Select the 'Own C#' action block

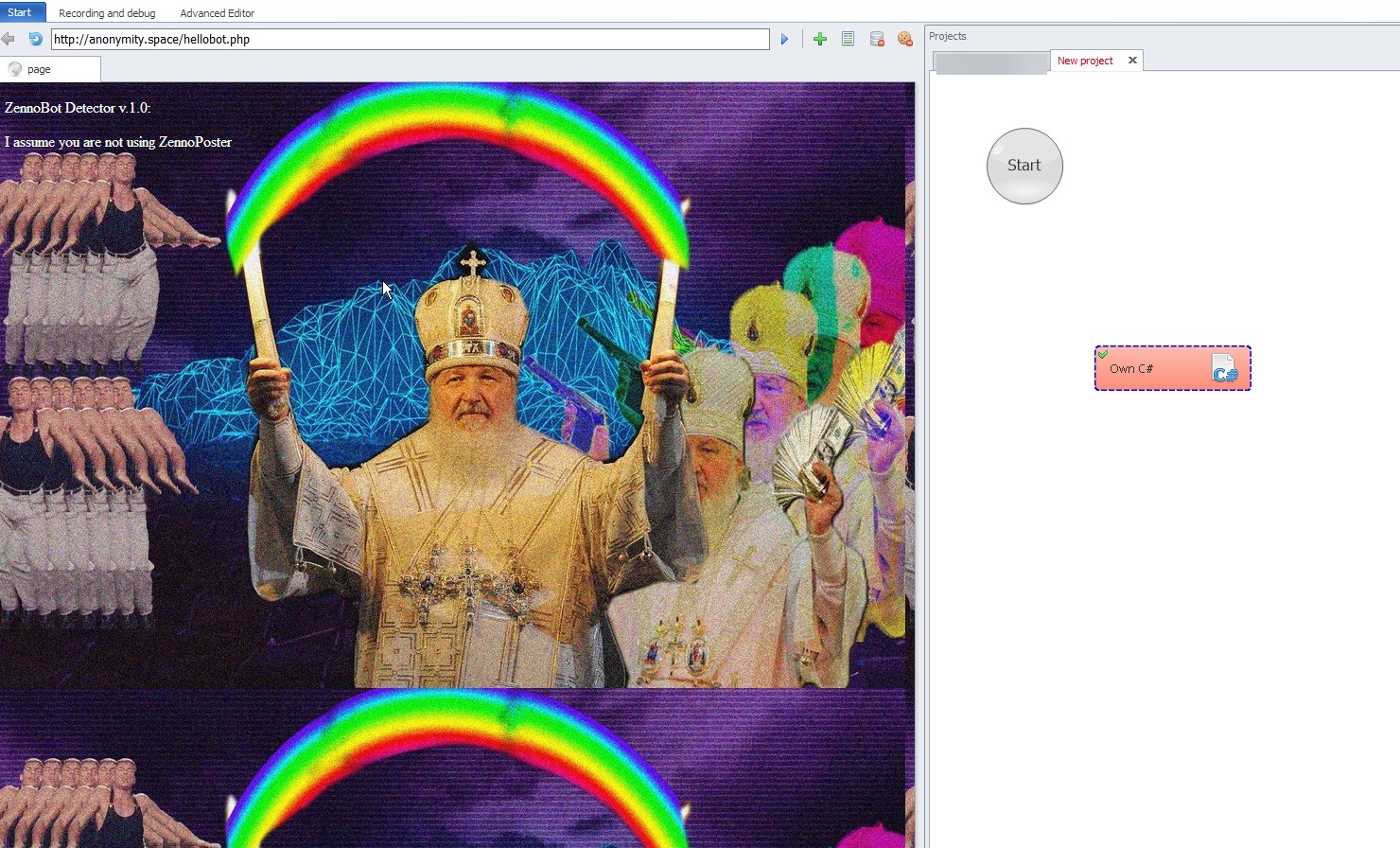click(1172, 368)
